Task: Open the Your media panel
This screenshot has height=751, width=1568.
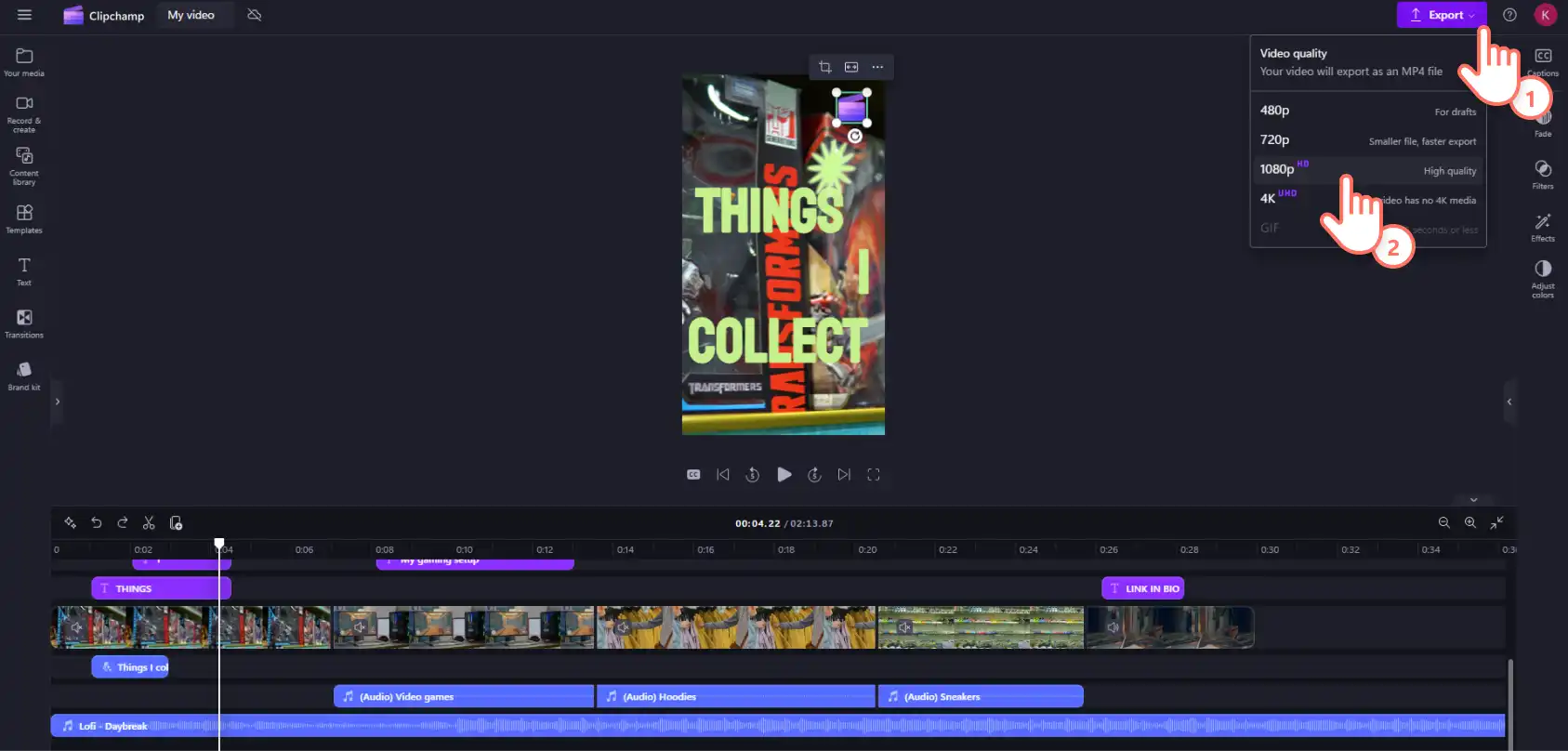Action: click(24, 61)
